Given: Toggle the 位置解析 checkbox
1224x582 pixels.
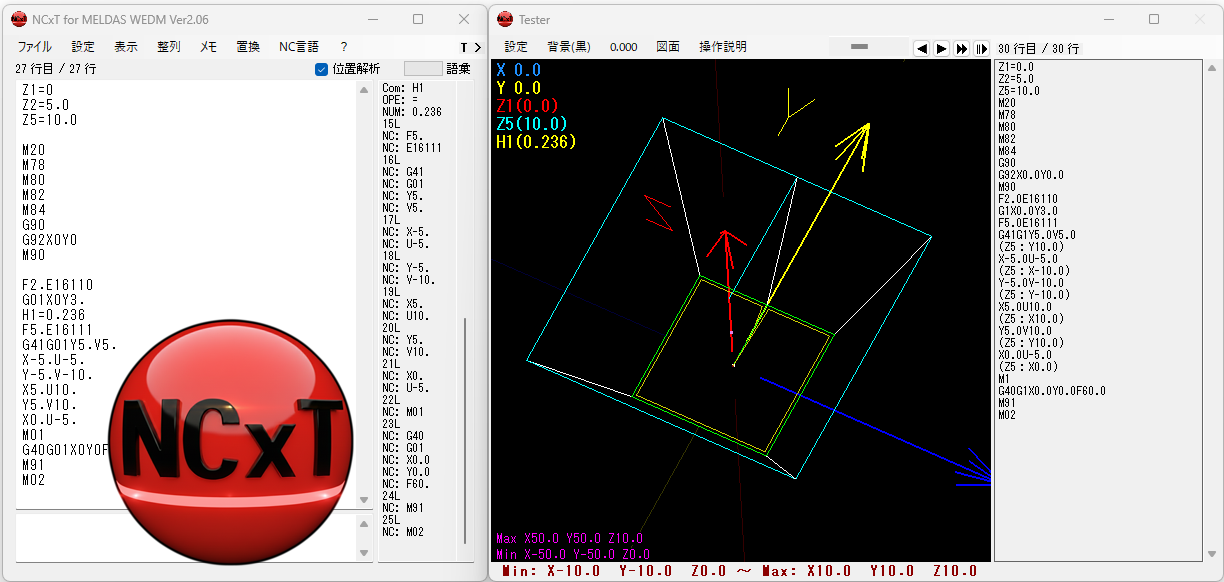Looking at the screenshot, I should coord(322,69).
